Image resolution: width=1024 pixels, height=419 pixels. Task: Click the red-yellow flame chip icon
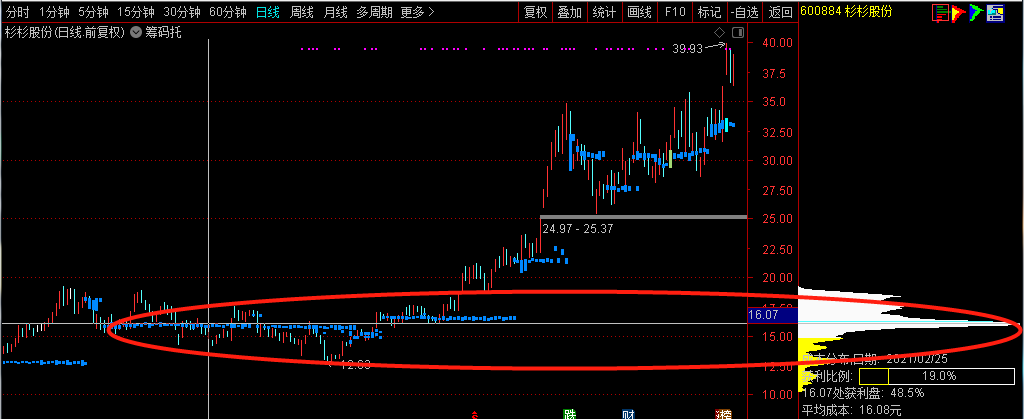pos(959,12)
